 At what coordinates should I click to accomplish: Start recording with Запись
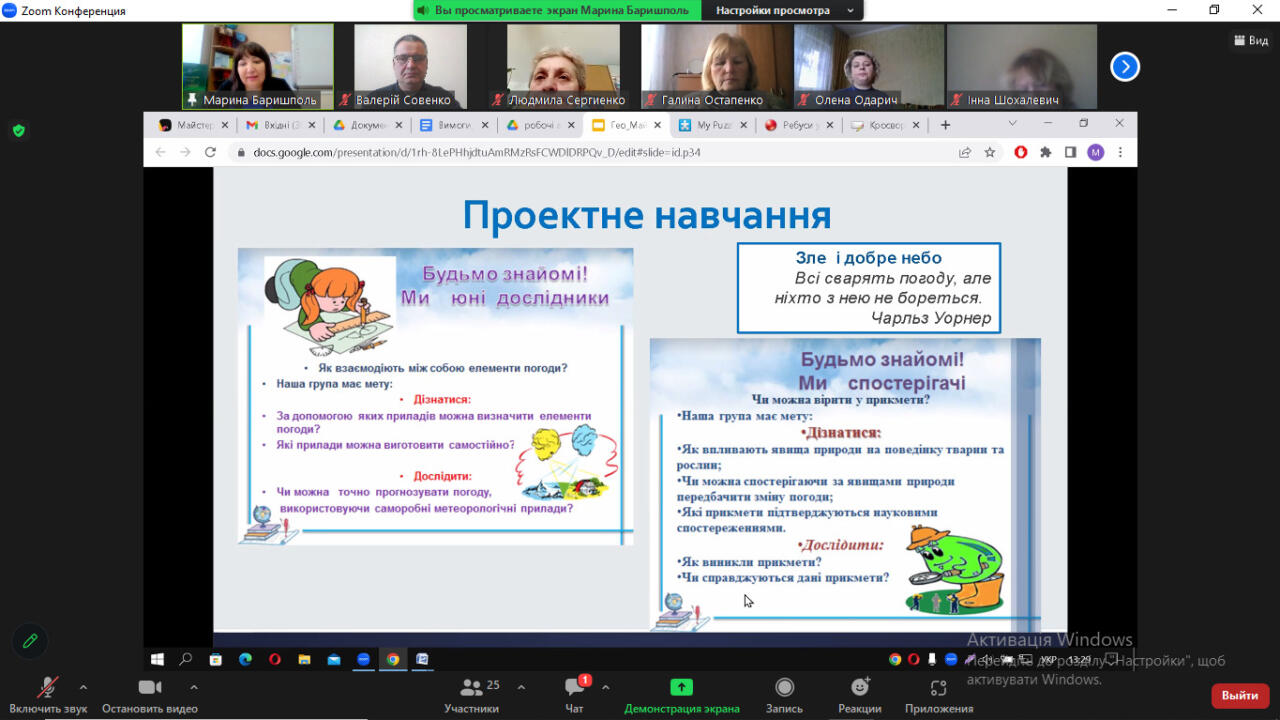pyautogui.click(x=785, y=695)
